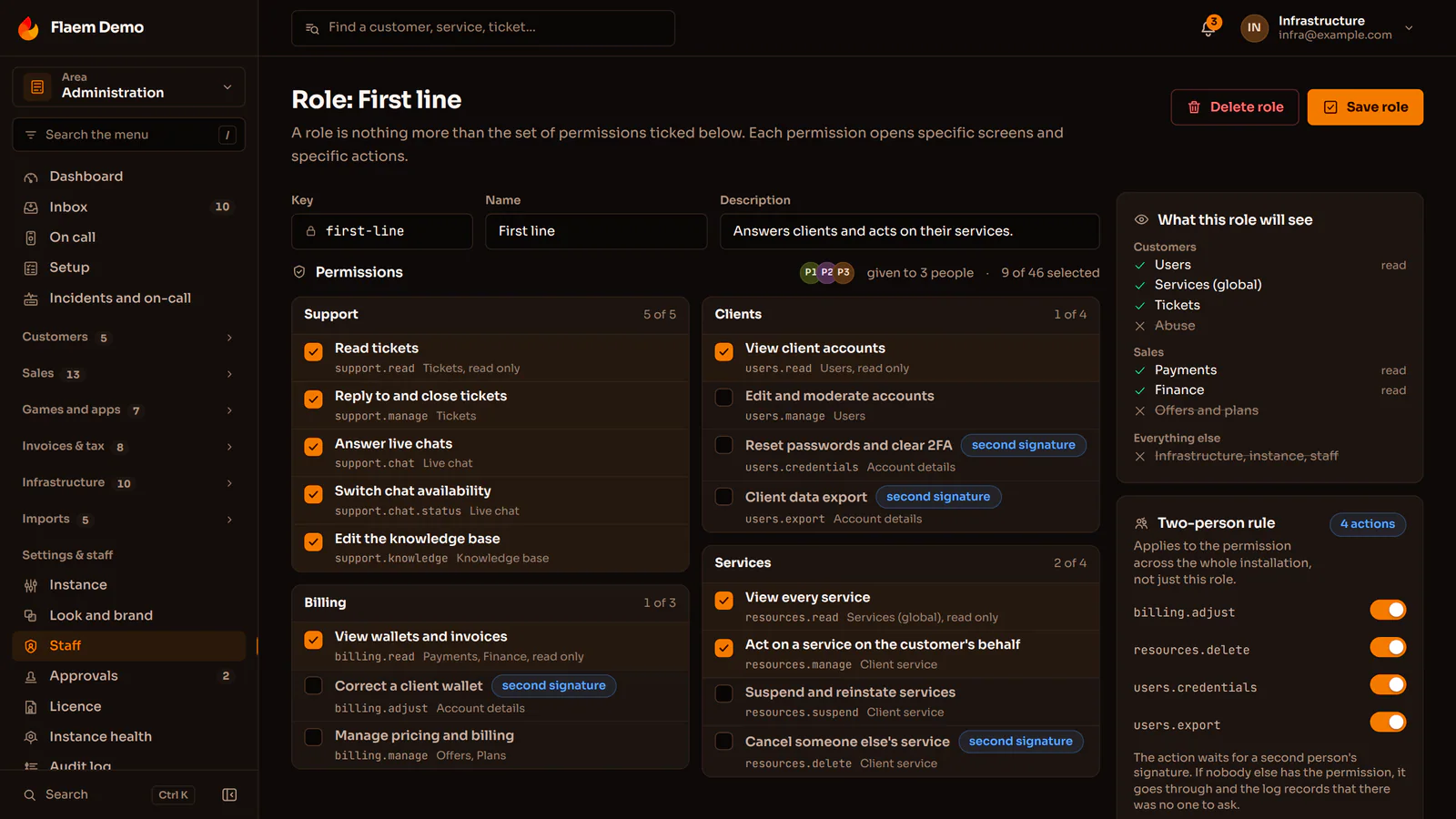The width and height of the screenshot is (1456, 819).
Task: Click the Dashboard sidebar icon
Action: [x=31, y=177]
